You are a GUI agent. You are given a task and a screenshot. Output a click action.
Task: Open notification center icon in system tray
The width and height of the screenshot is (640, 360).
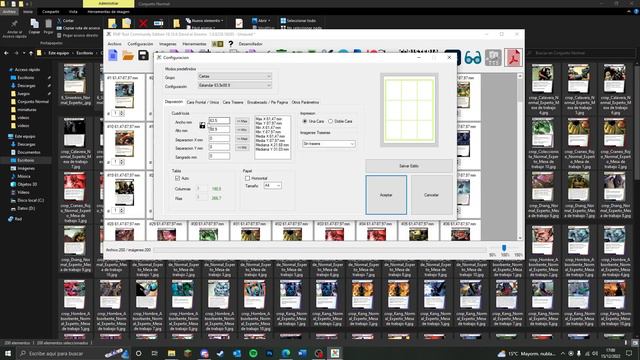point(629,353)
